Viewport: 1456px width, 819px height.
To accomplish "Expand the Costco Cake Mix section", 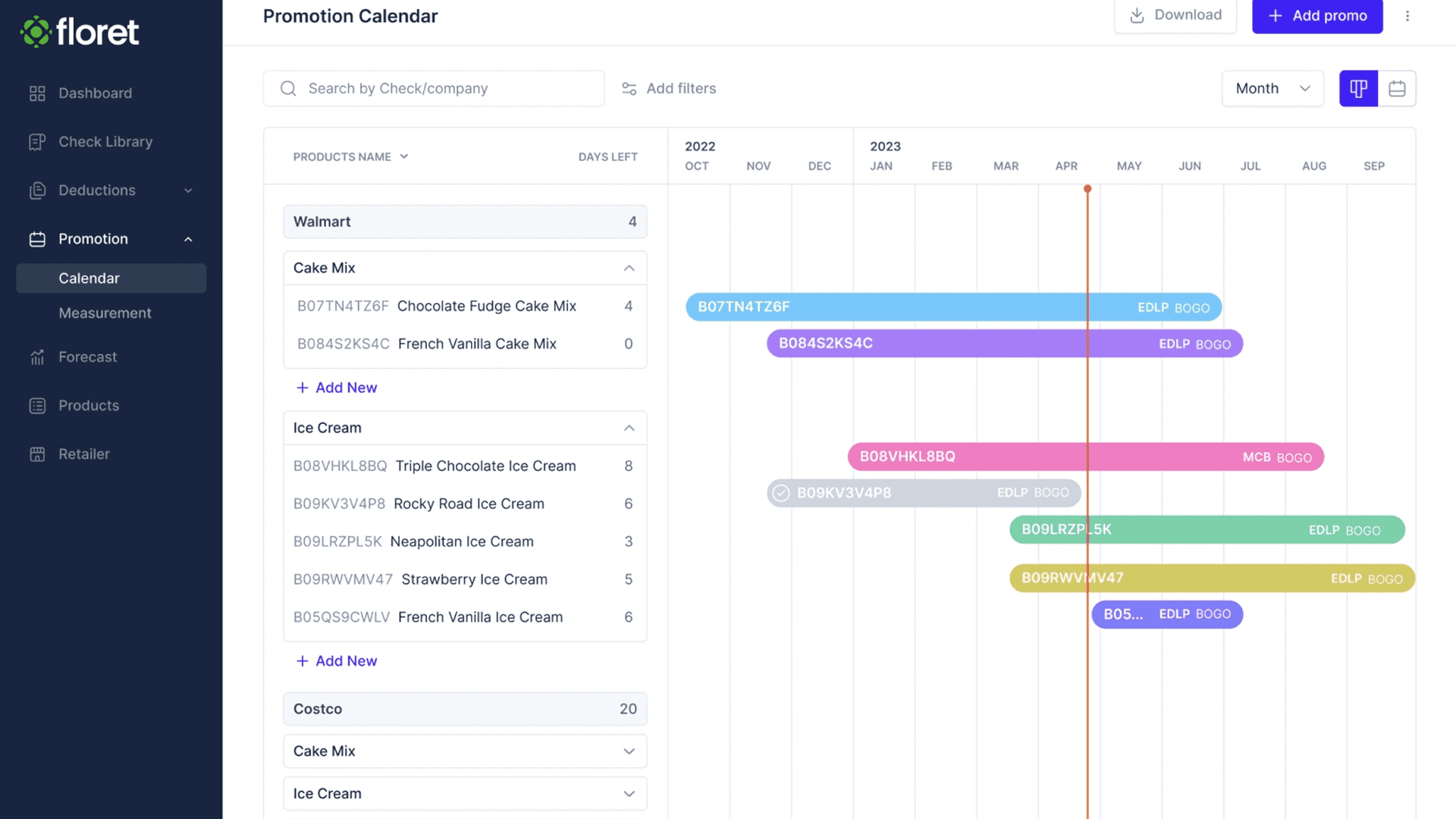I will [629, 752].
